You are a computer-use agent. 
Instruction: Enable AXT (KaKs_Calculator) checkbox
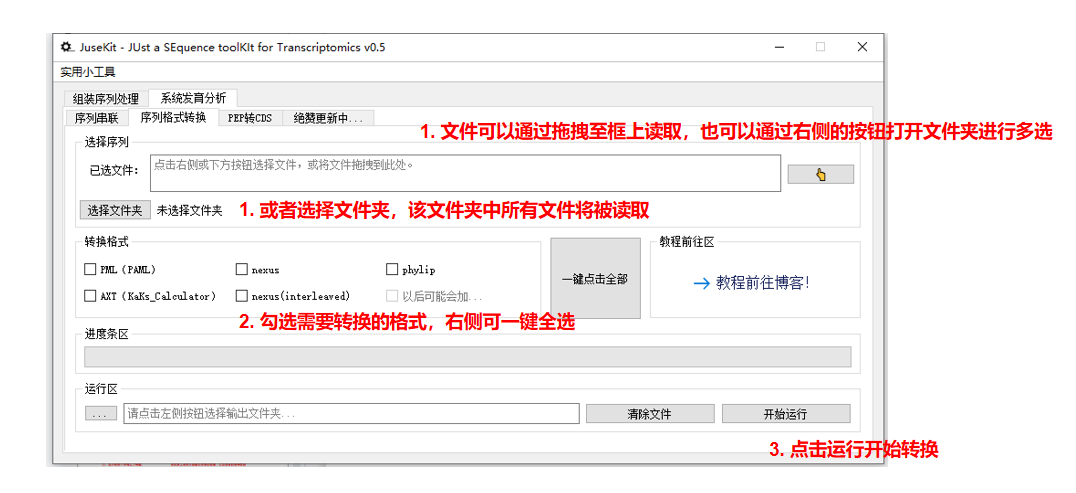pos(91,296)
